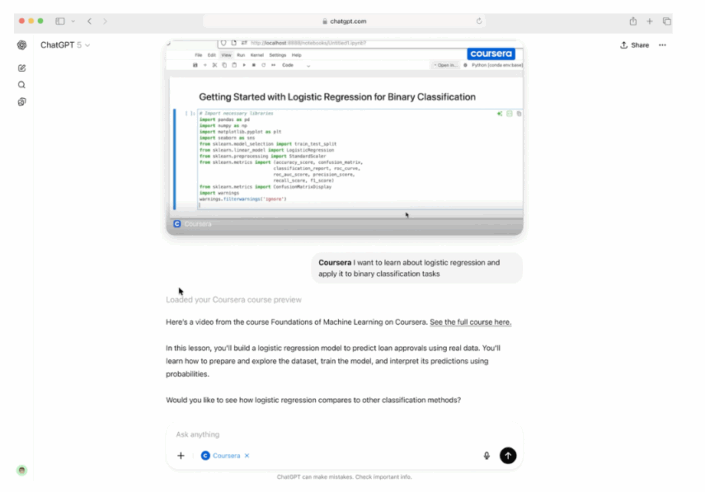The height and width of the screenshot is (492, 705).
Task: Go back in Safari history
Action: 89,21
